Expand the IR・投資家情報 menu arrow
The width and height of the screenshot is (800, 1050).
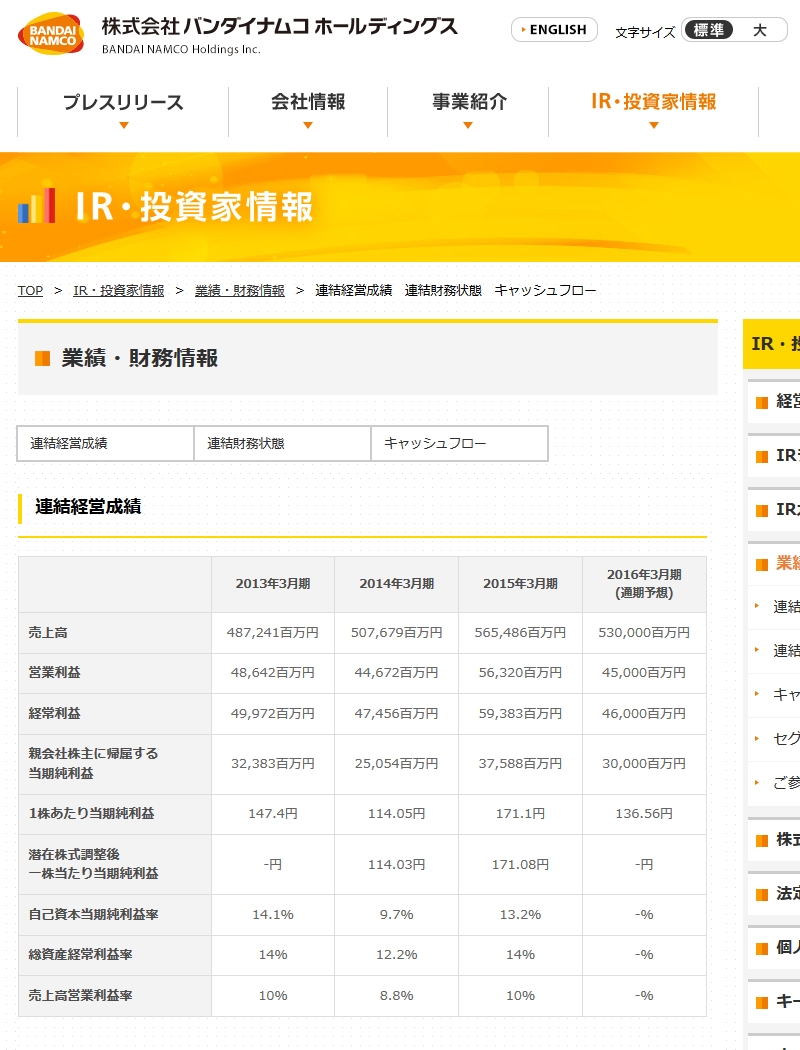(x=654, y=125)
